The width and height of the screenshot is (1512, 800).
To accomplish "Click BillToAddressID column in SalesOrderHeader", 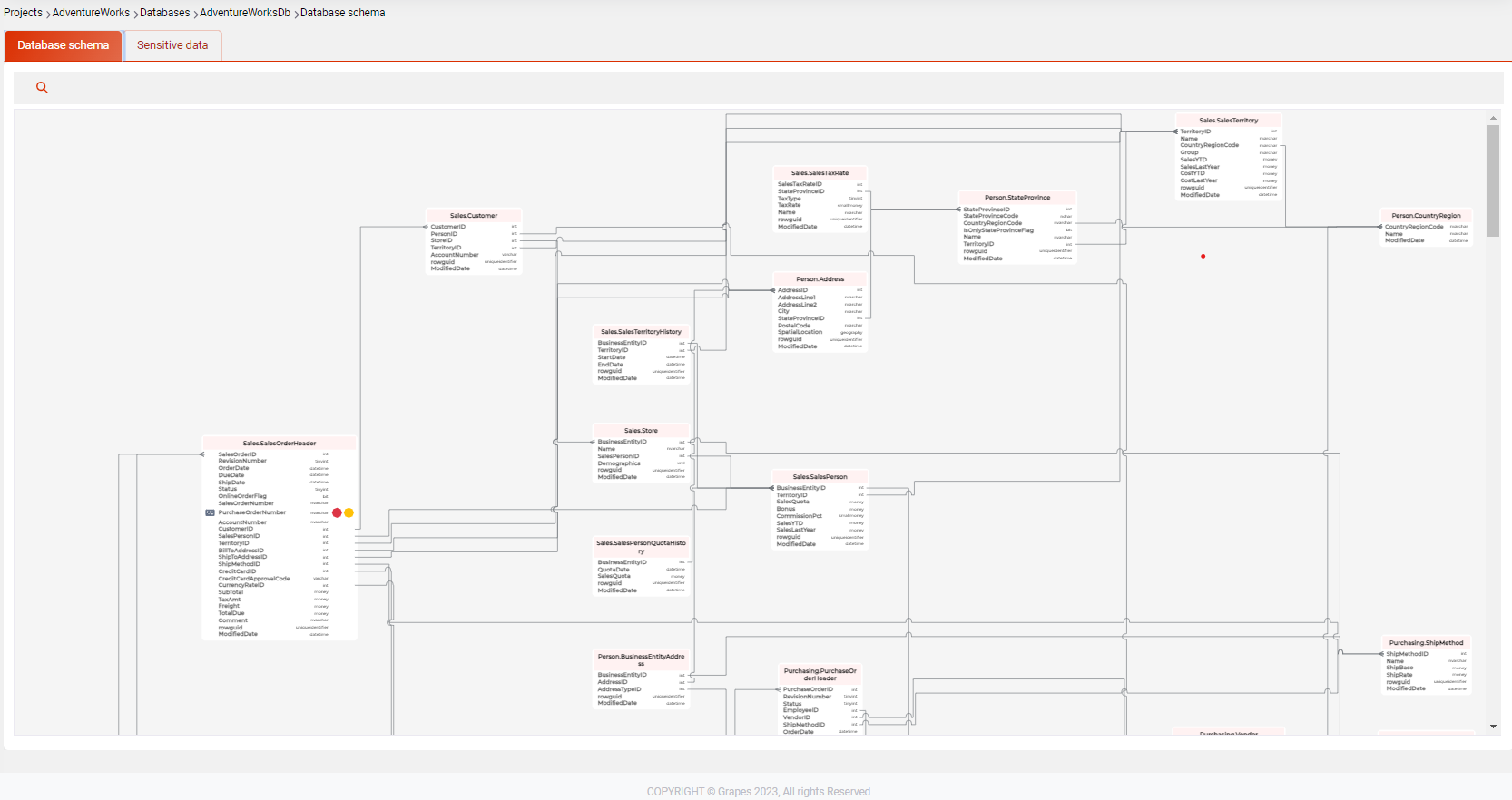I will tap(241, 551).
